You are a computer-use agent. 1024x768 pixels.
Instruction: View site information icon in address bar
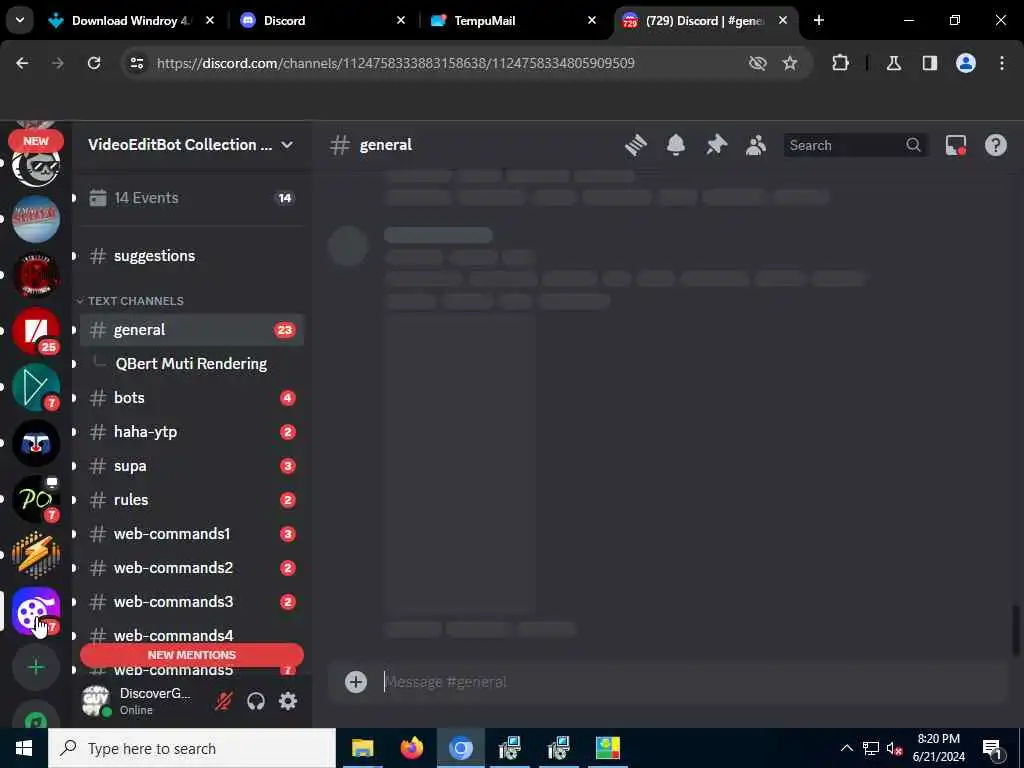(136, 63)
